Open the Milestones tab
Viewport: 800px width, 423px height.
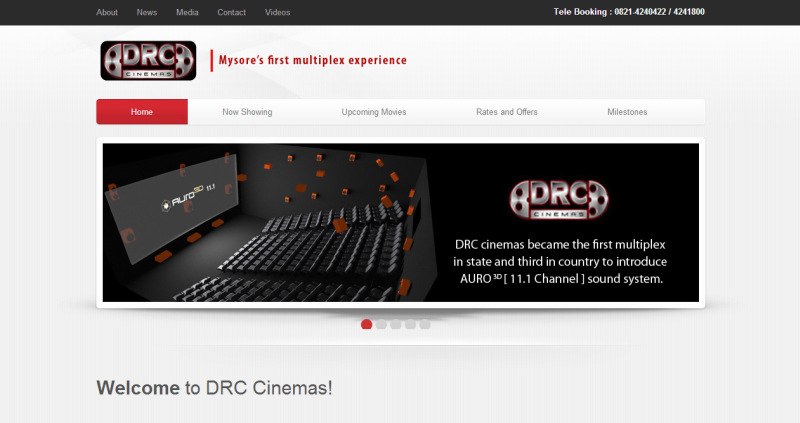tap(627, 112)
